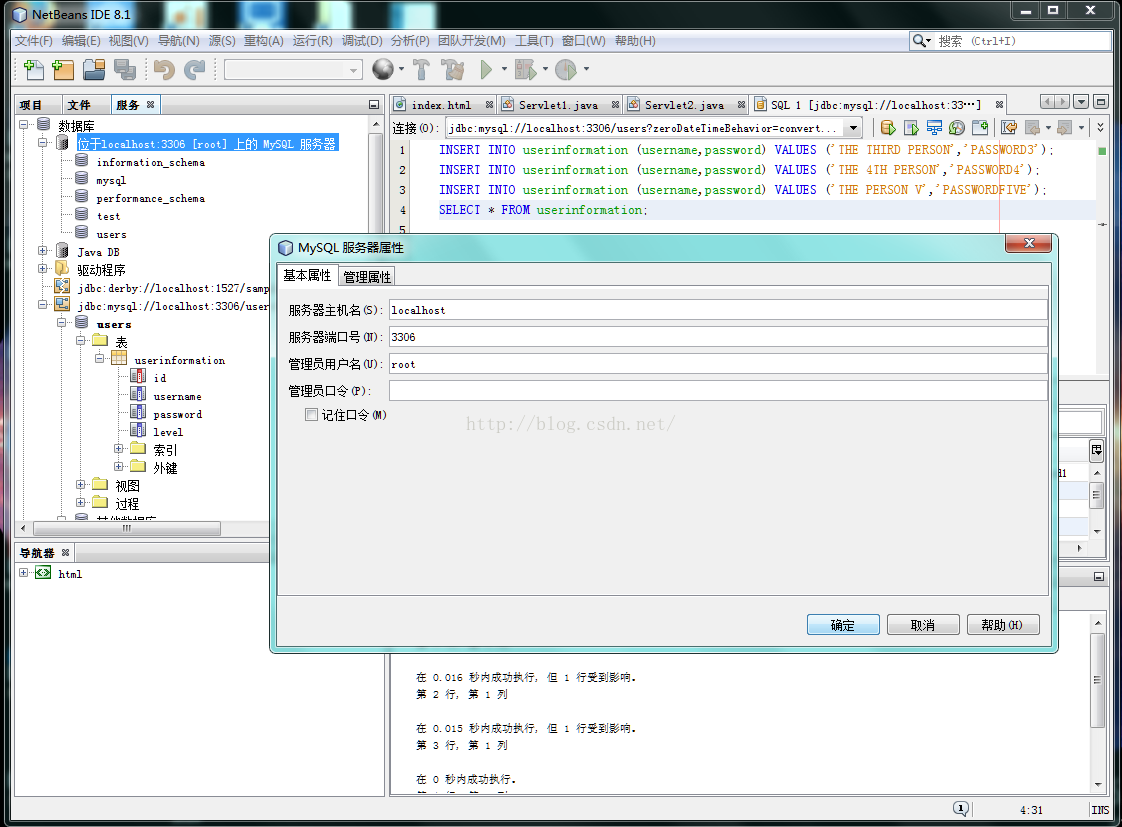Expand the 外键 folder

[x=119, y=466]
